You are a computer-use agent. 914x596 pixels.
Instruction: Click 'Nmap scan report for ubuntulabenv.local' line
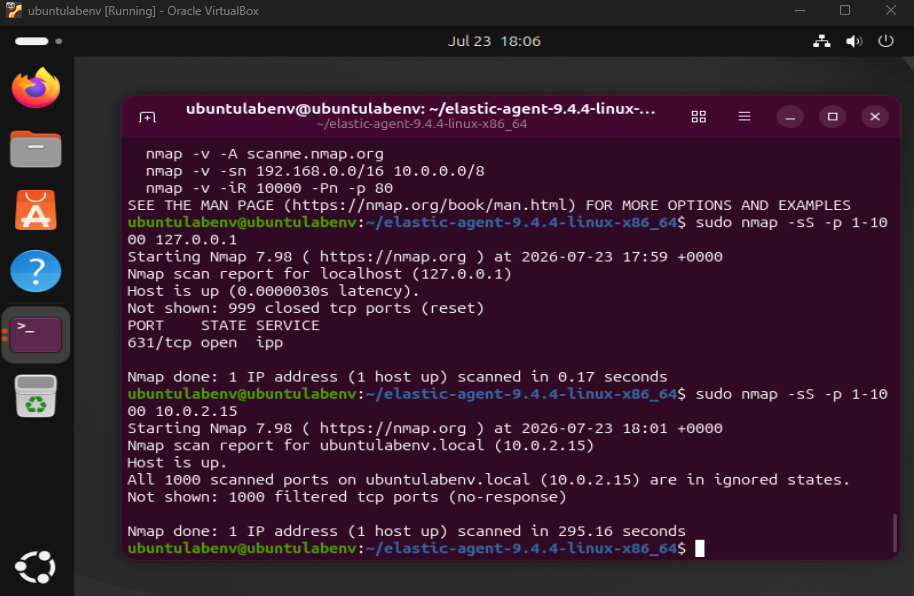click(361, 446)
